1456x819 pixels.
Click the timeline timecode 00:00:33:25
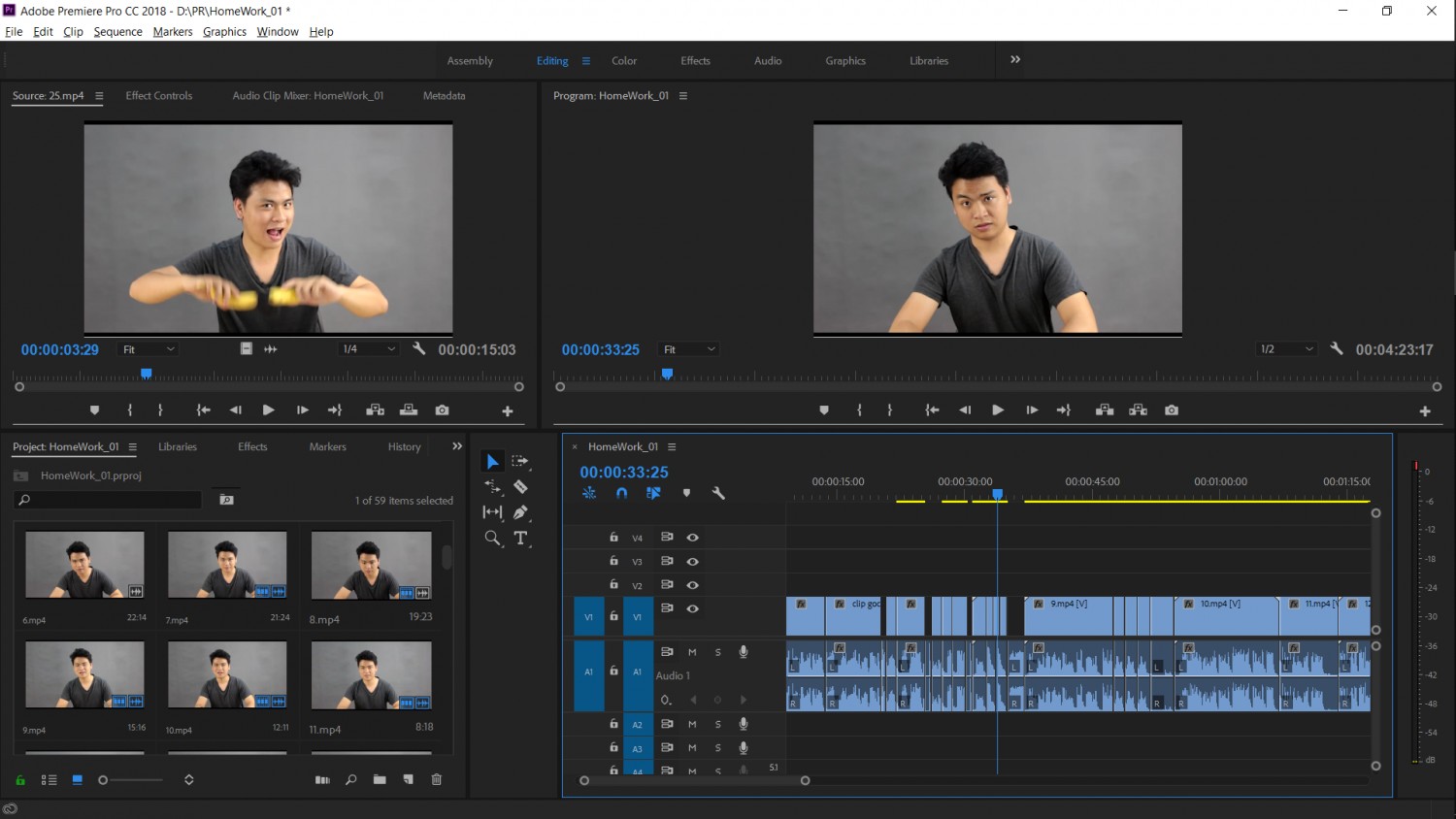(624, 473)
